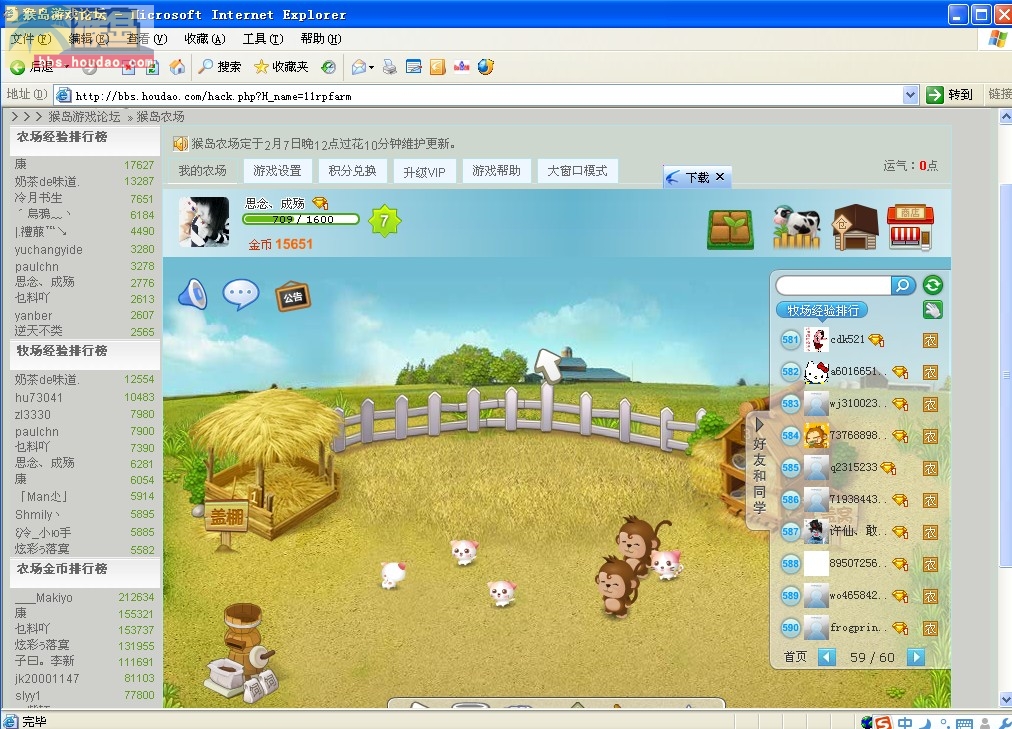Click 首页 first page link
This screenshot has height=729, width=1012.
(x=795, y=657)
